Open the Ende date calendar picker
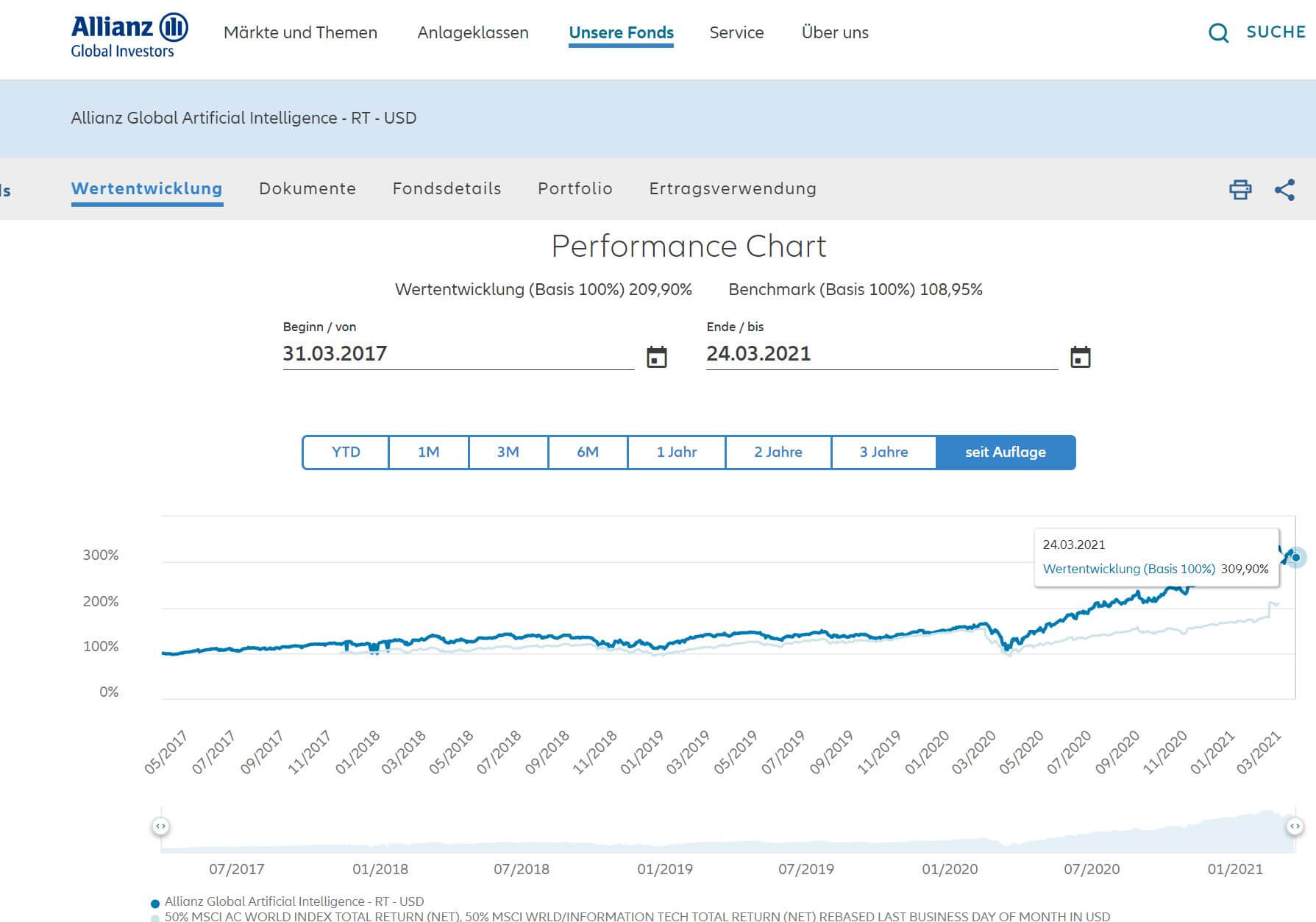The image size is (1316, 922). point(1080,357)
